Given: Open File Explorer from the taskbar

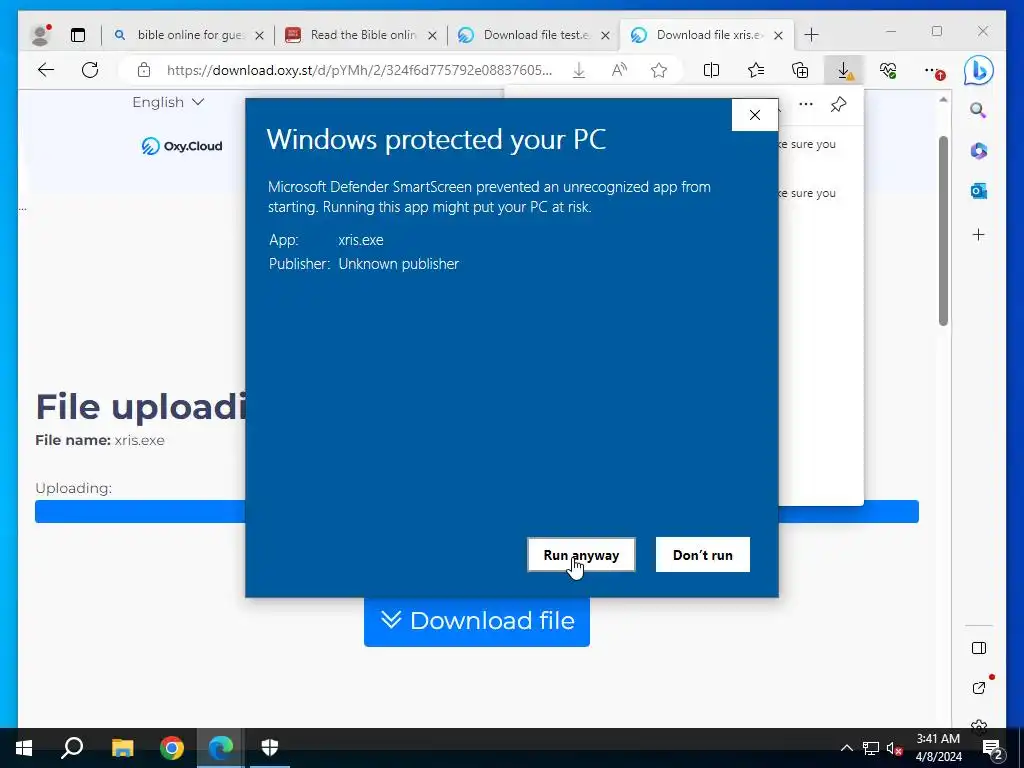Looking at the screenshot, I should coord(122,748).
